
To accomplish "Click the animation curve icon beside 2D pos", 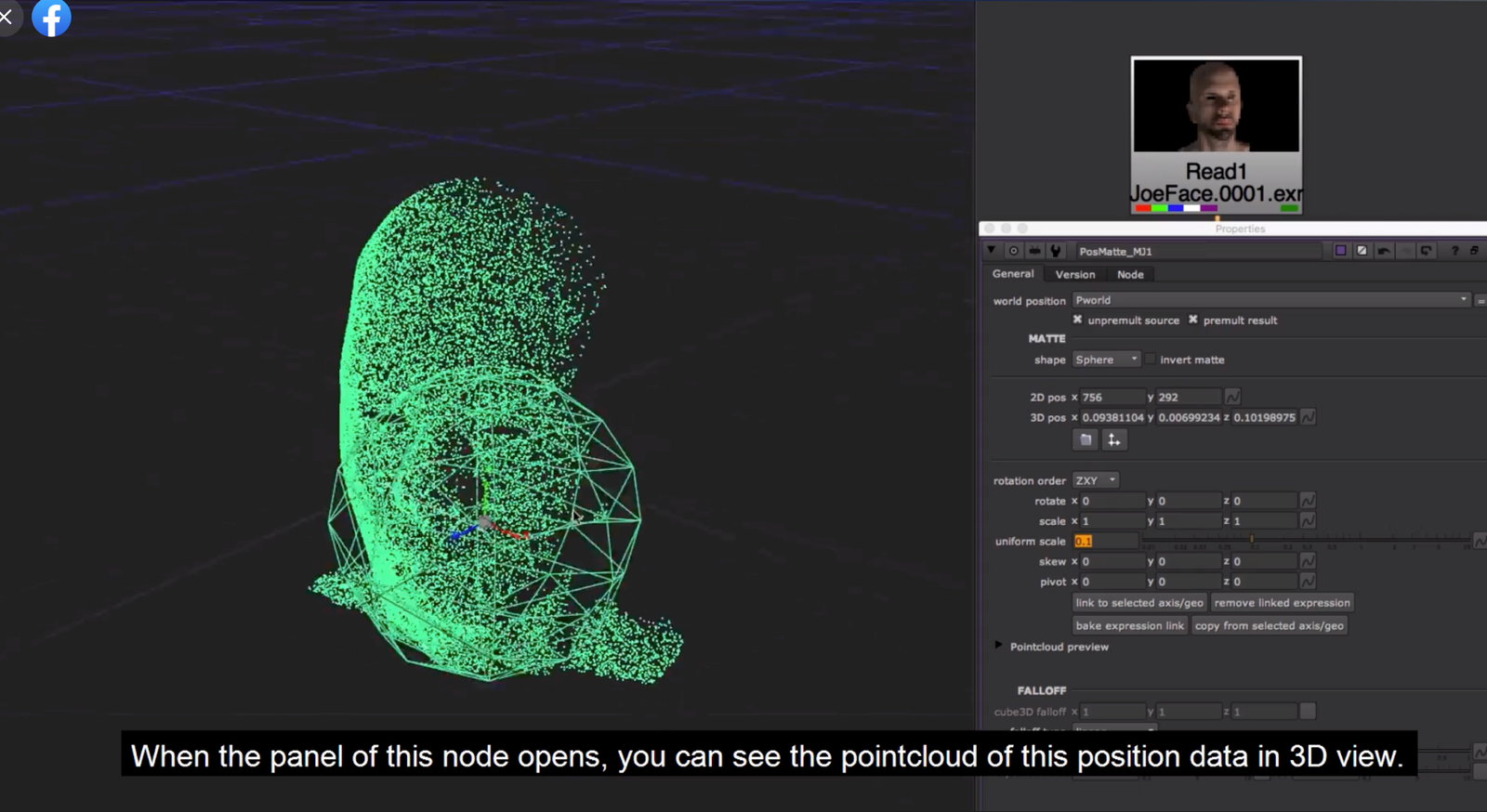I will [x=1232, y=397].
